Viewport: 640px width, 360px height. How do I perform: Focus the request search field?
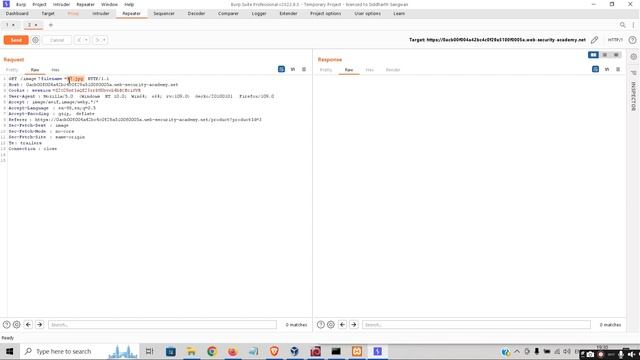point(162,324)
